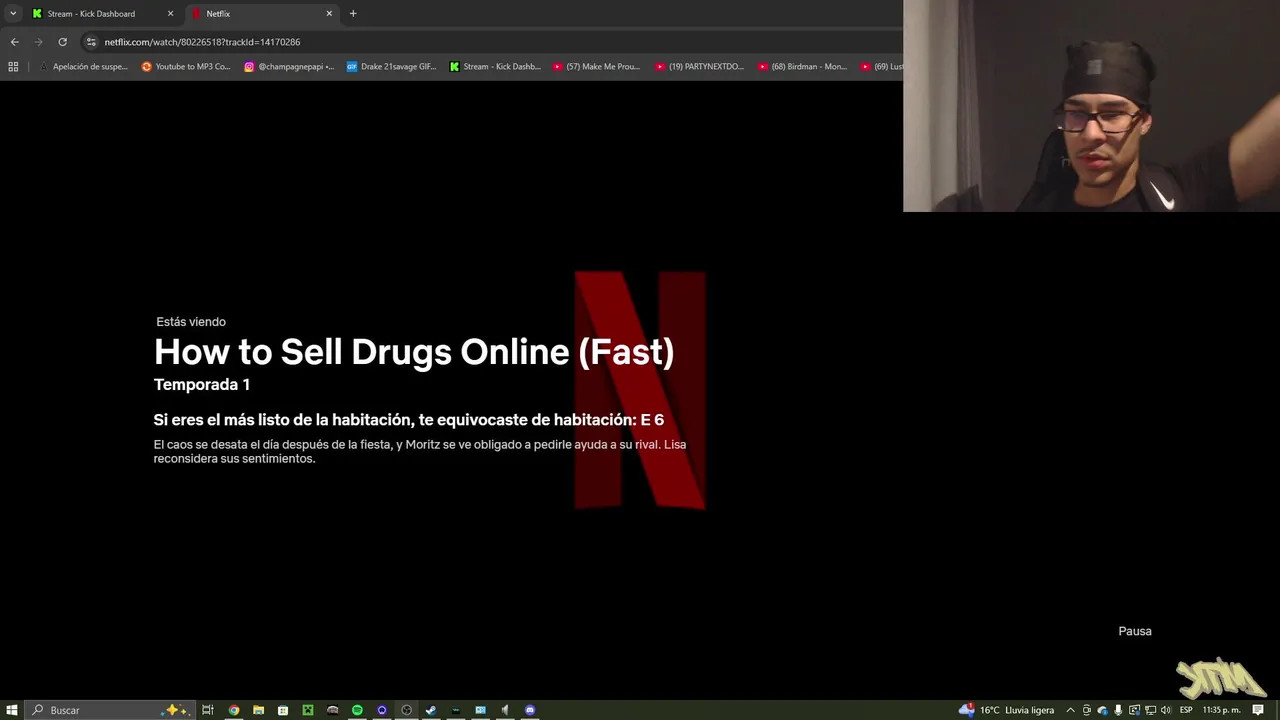1280x720 pixels.
Task: Open the Apelación de suspe... bookmark
Action: [83, 67]
